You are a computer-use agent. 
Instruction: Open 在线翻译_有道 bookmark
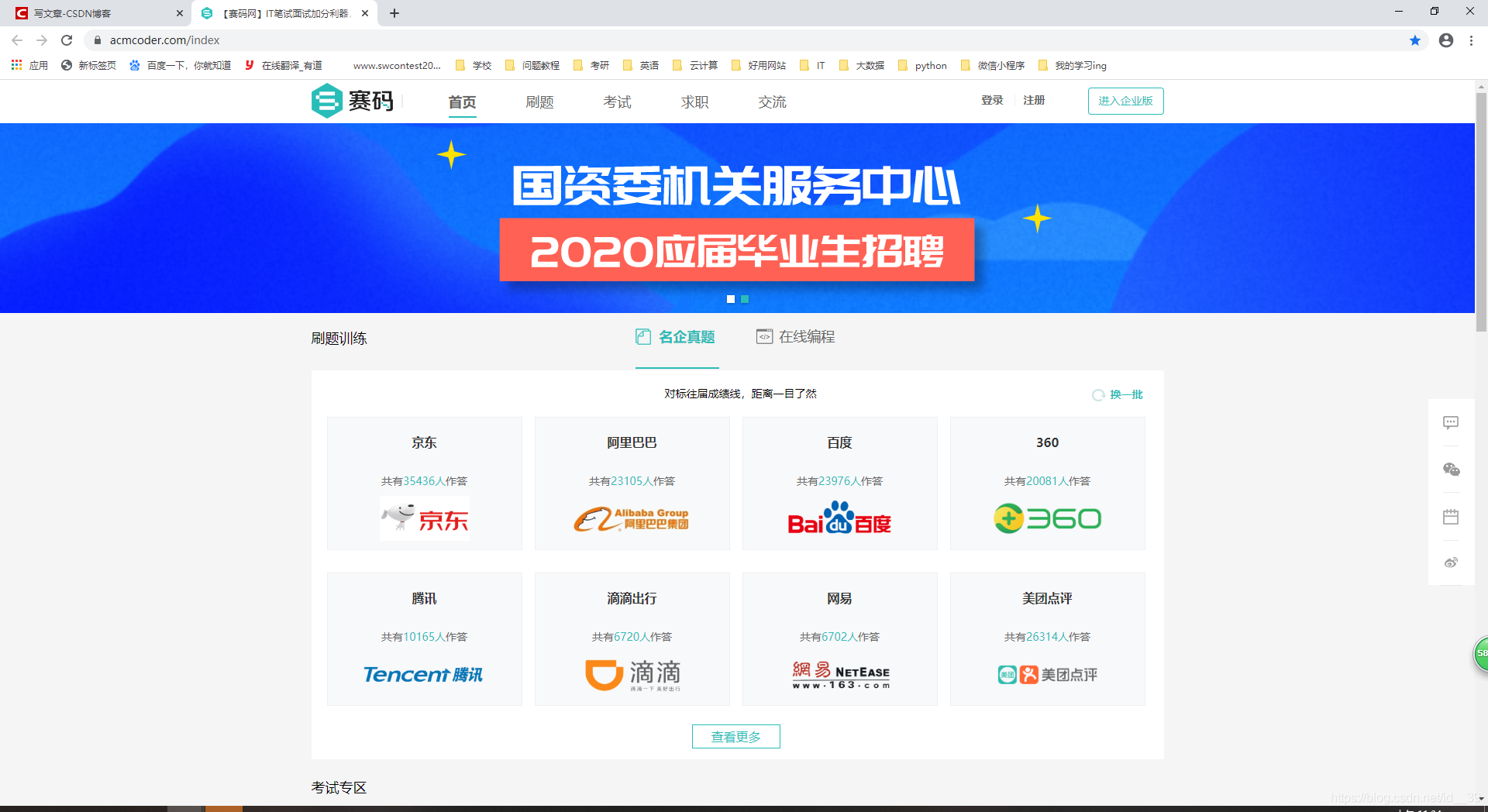(284, 65)
